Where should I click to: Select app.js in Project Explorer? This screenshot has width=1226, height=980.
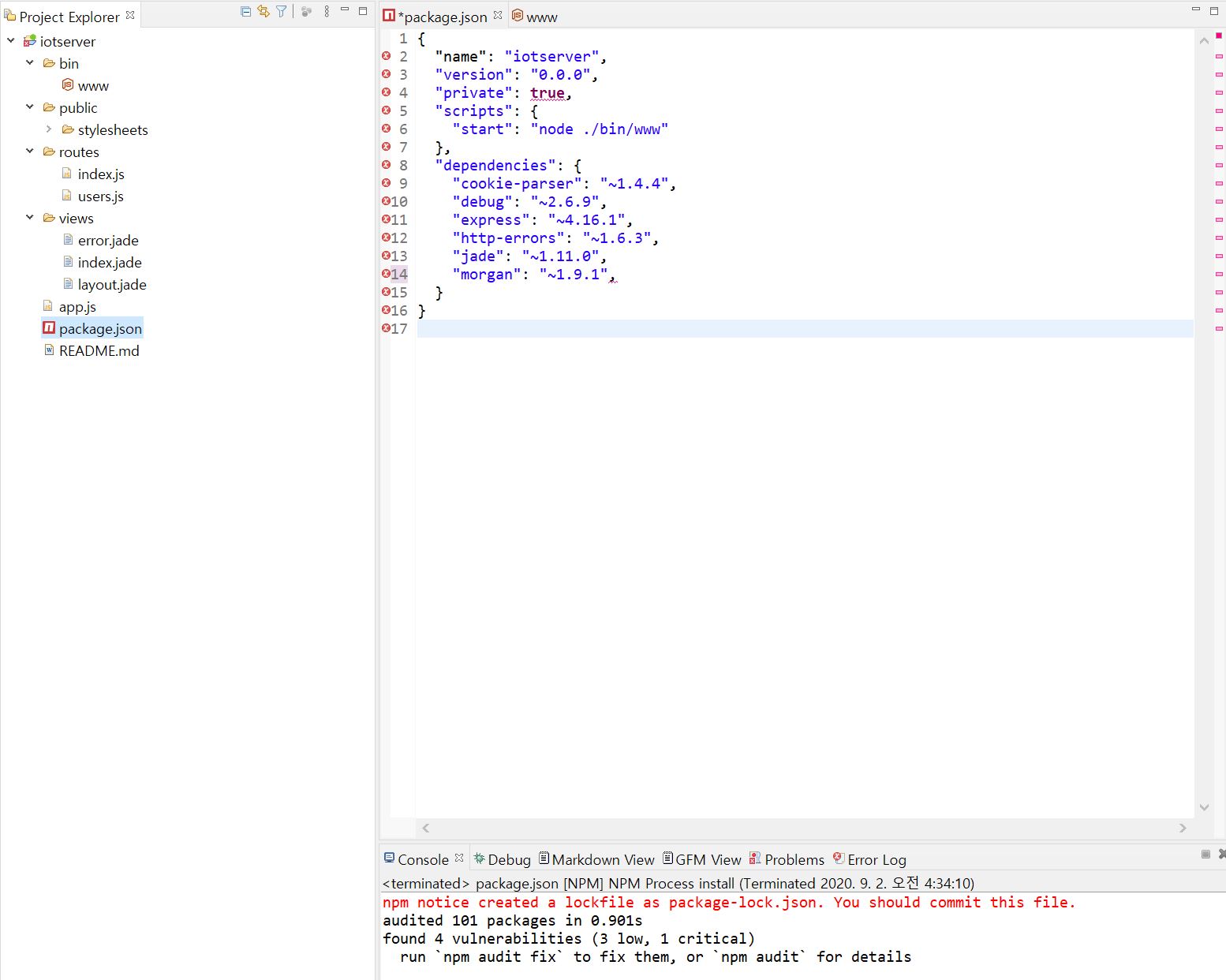(x=77, y=307)
